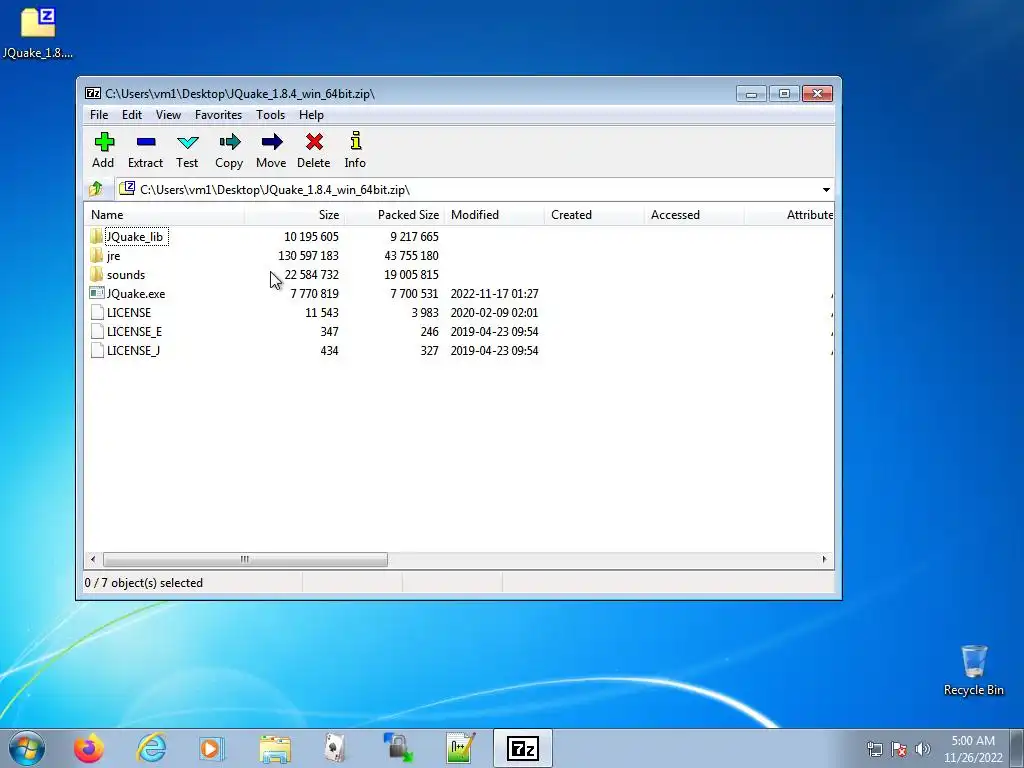Image resolution: width=1024 pixels, height=768 pixels.
Task: Open the File menu
Action: pyautogui.click(x=99, y=115)
